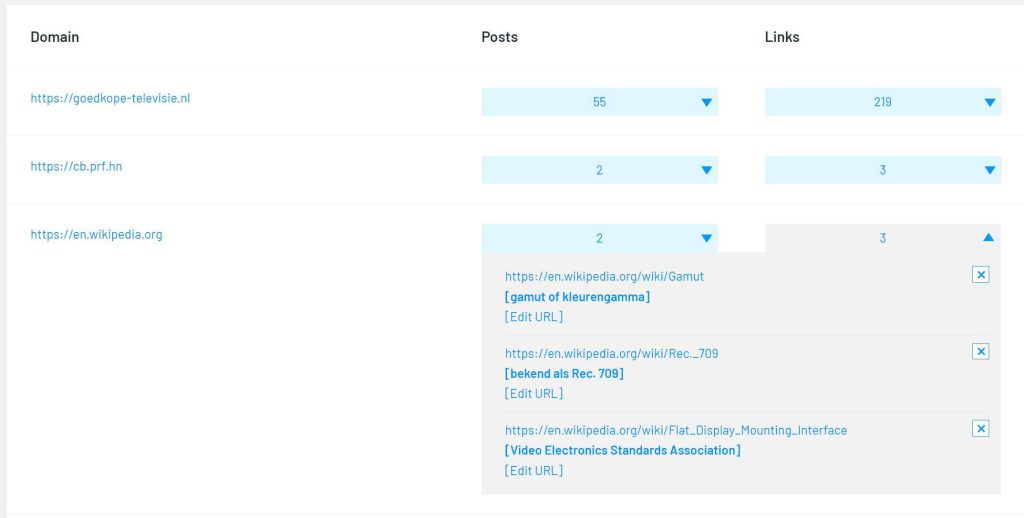1024x518 pixels.
Task: Click anchor text gamut of kleurengamma
Action: coord(577,297)
